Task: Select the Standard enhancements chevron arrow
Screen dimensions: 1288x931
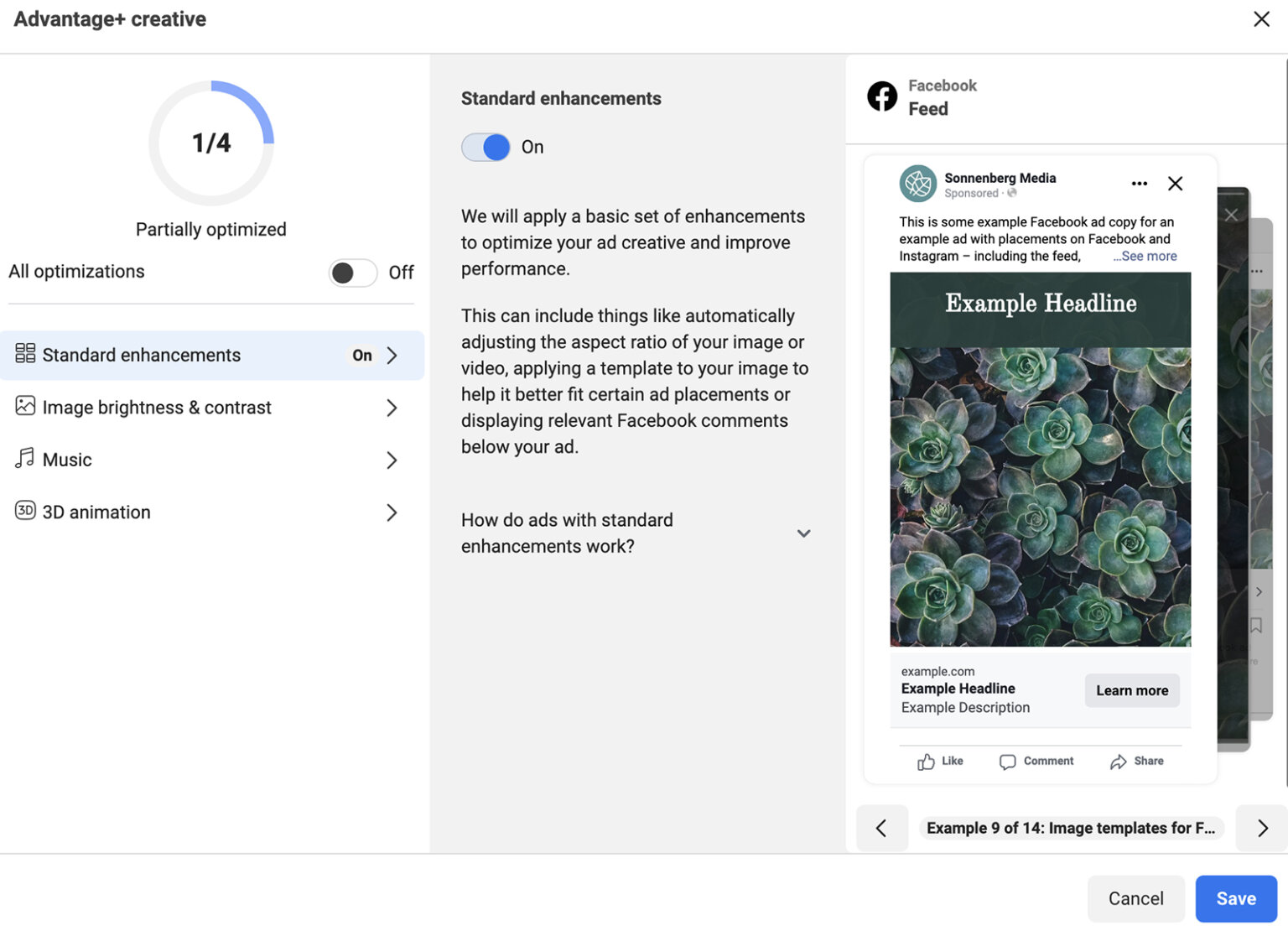Action: click(x=392, y=356)
